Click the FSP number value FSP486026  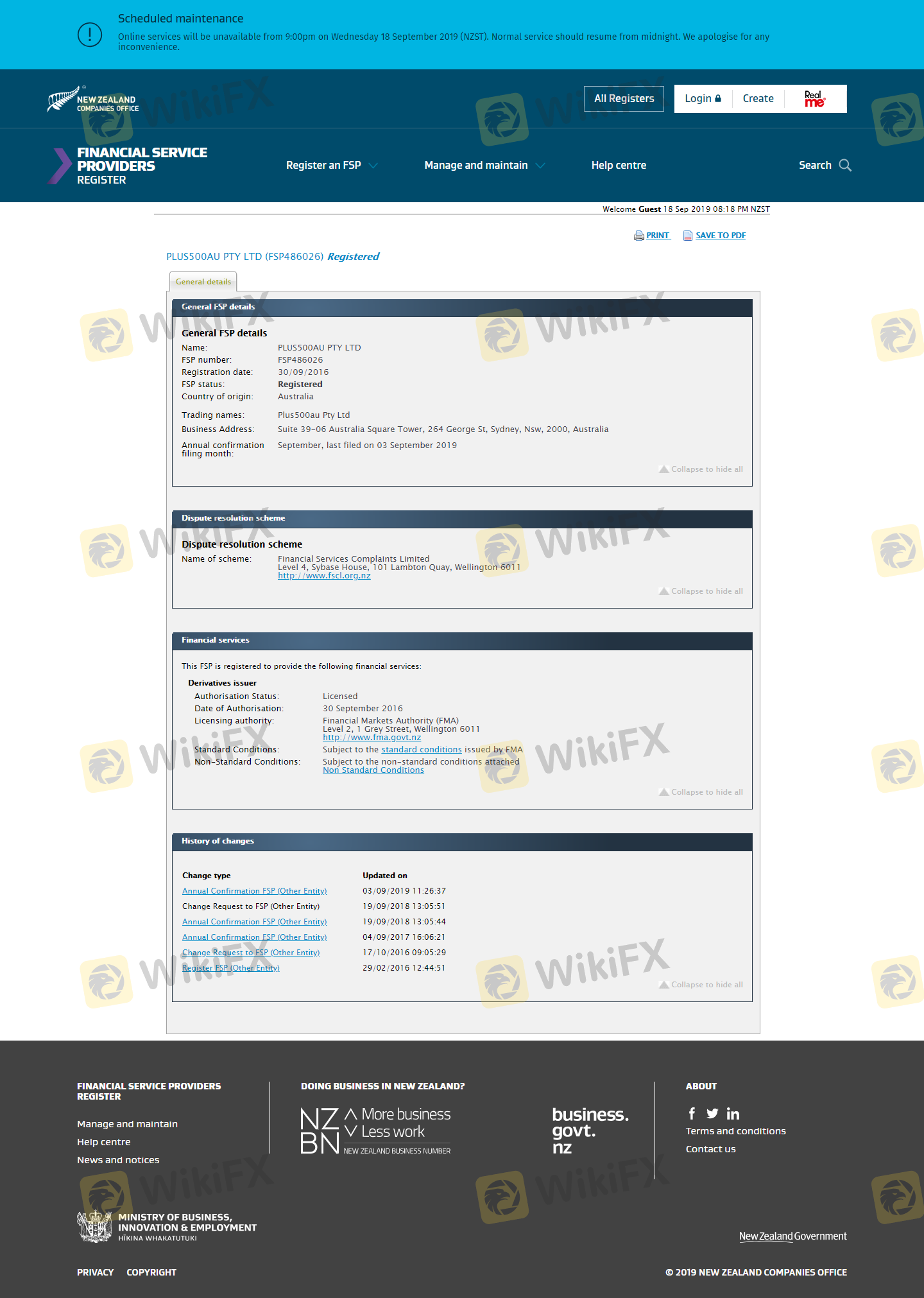pos(300,360)
